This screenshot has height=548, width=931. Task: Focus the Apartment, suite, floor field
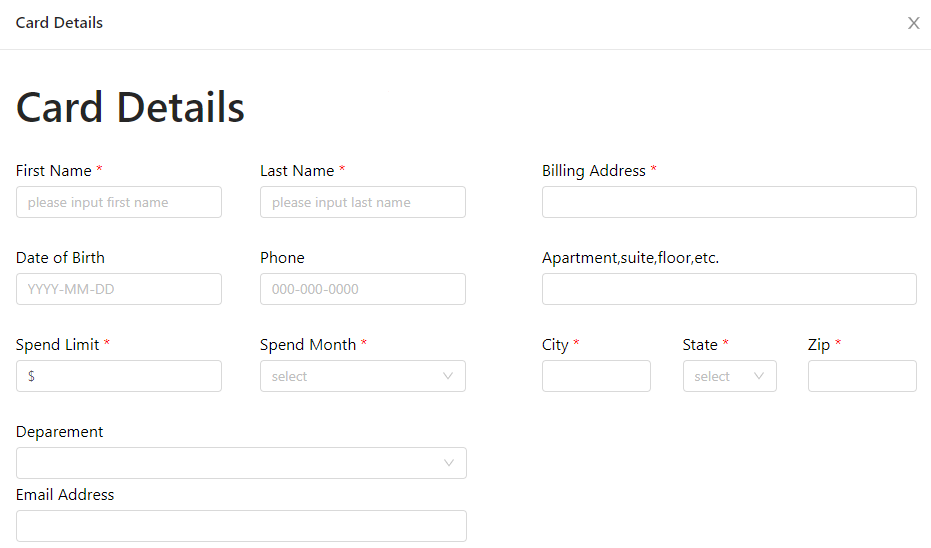click(x=728, y=289)
